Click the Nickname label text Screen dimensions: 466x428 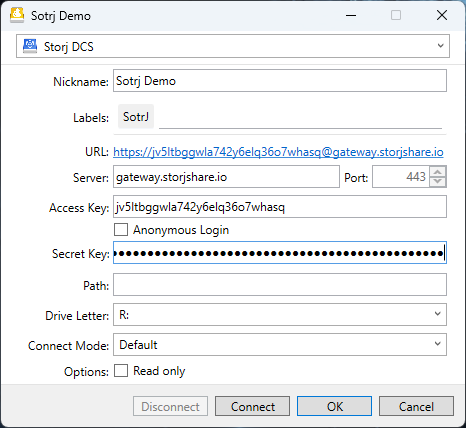(x=81, y=82)
